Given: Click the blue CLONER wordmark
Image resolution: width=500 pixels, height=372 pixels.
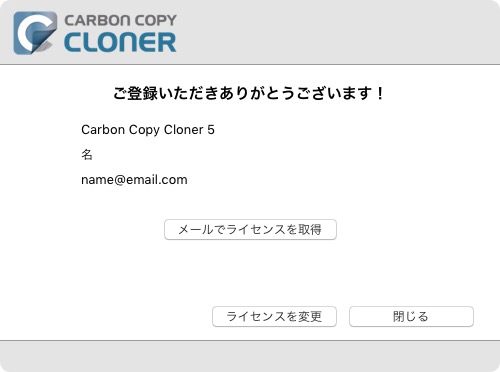Looking at the screenshot, I should (120, 42).
